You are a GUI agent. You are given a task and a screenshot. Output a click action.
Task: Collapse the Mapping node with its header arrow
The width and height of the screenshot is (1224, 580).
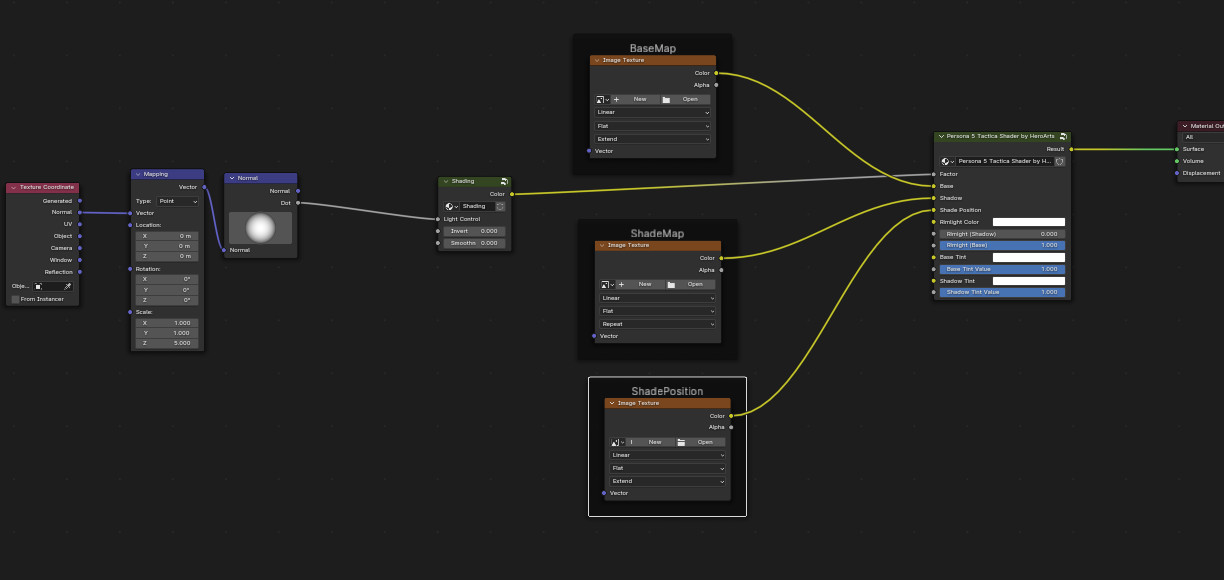tap(138, 174)
